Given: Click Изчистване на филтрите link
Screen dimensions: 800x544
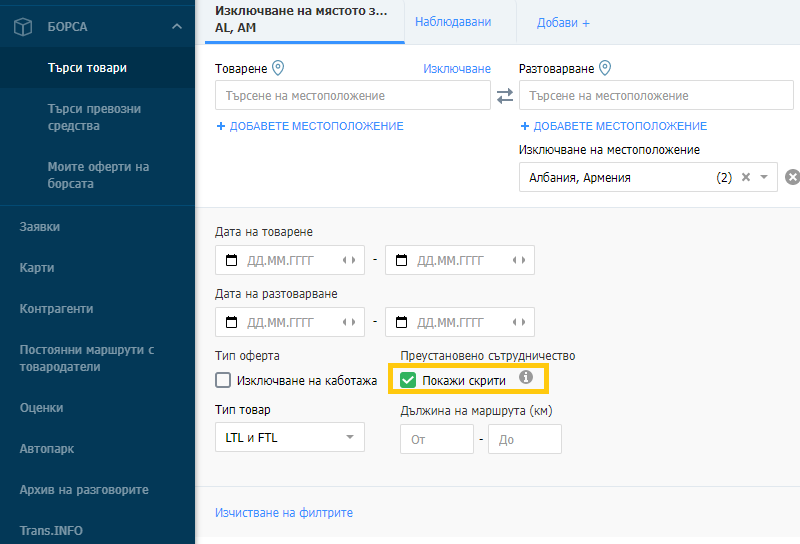Looking at the screenshot, I should click(284, 513).
